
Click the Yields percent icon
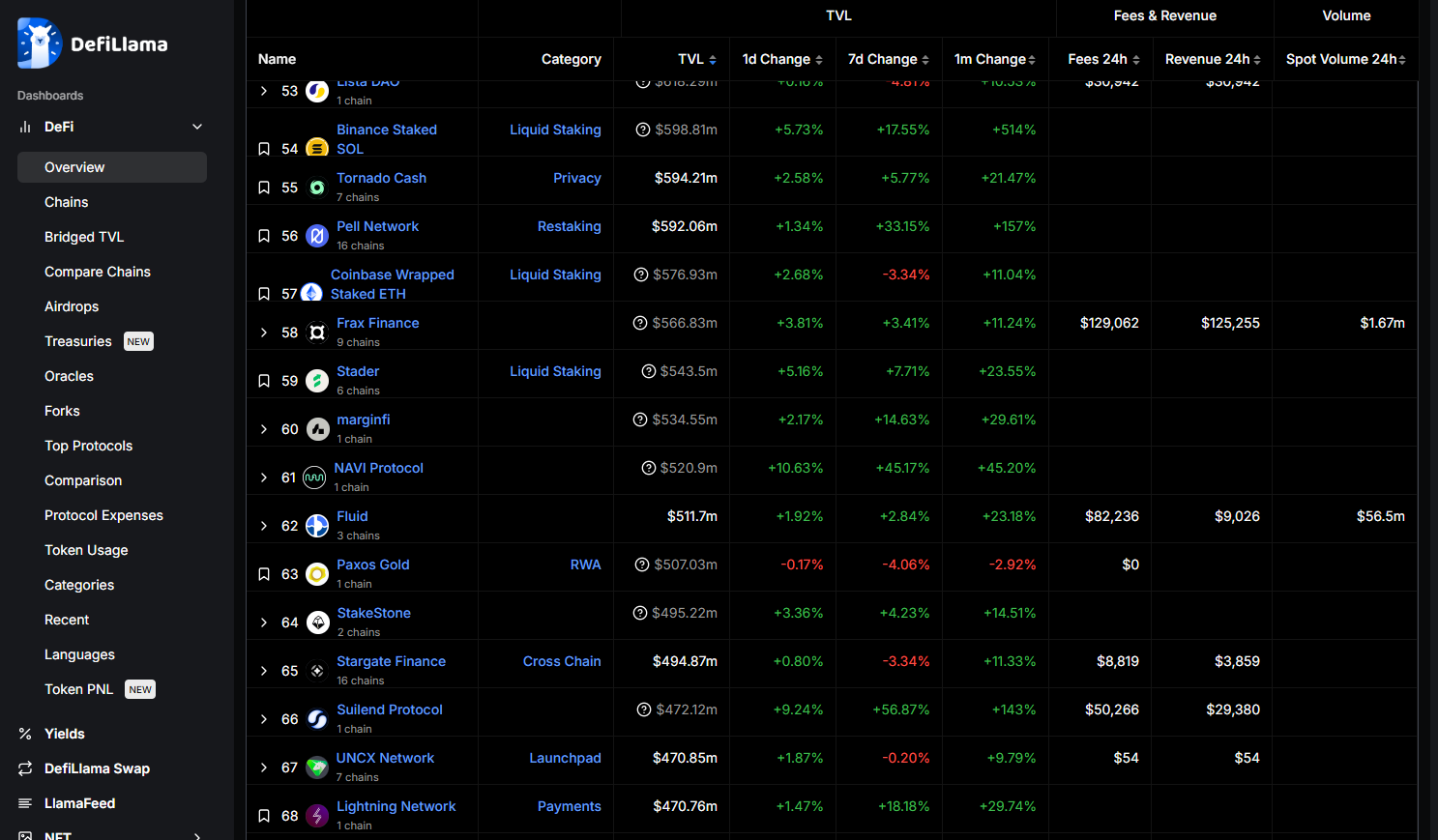[x=25, y=734]
